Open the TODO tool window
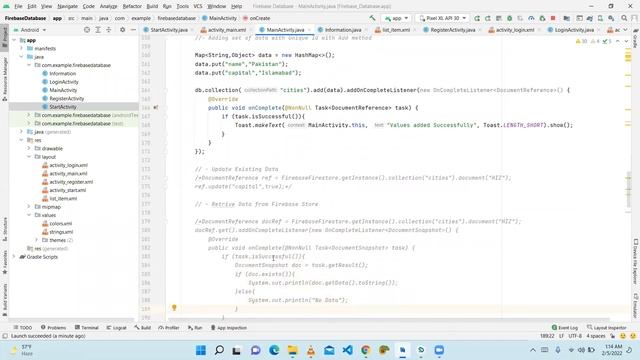This screenshot has width=640, height=360. [23, 327]
